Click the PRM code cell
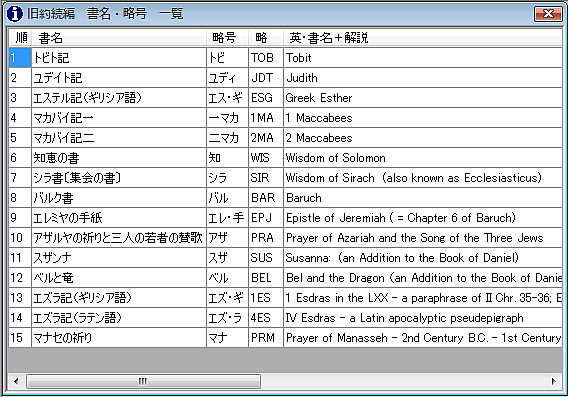This screenshot has height=397, width=568. point(266,338)
